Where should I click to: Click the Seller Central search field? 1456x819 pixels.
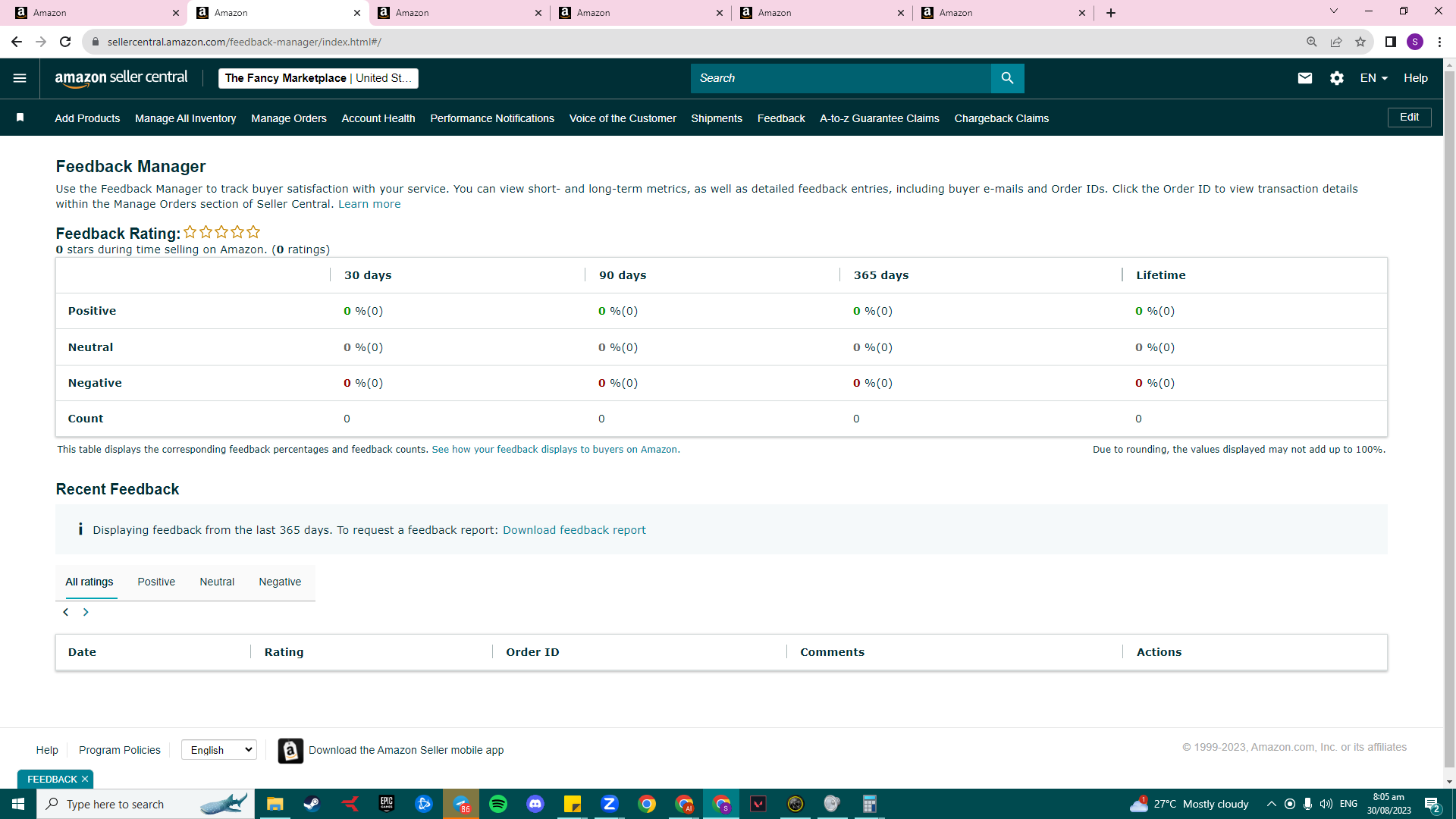tap(840, 78)
